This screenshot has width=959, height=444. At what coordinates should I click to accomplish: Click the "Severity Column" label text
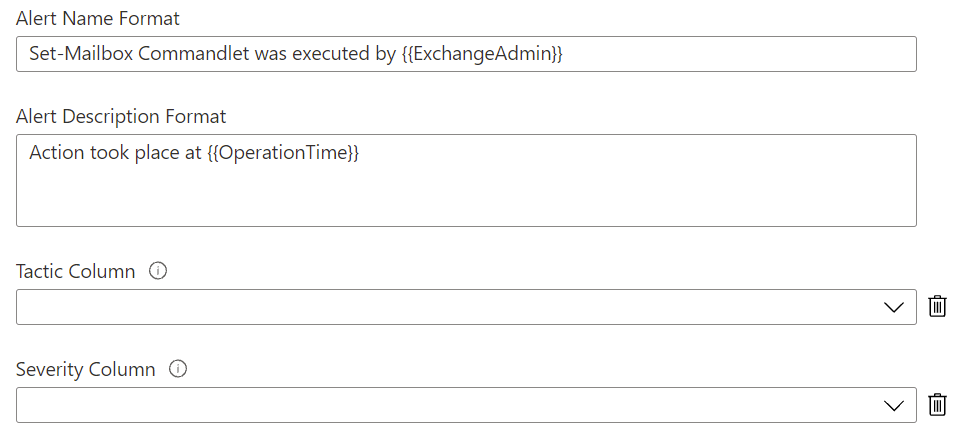tap(86, 369)
